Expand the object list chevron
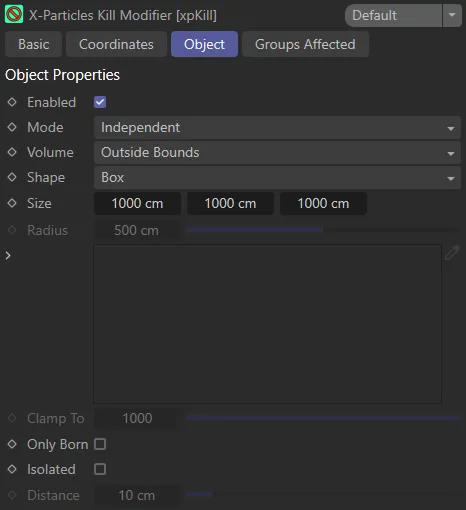466x510 pixels. coord(8,256)
